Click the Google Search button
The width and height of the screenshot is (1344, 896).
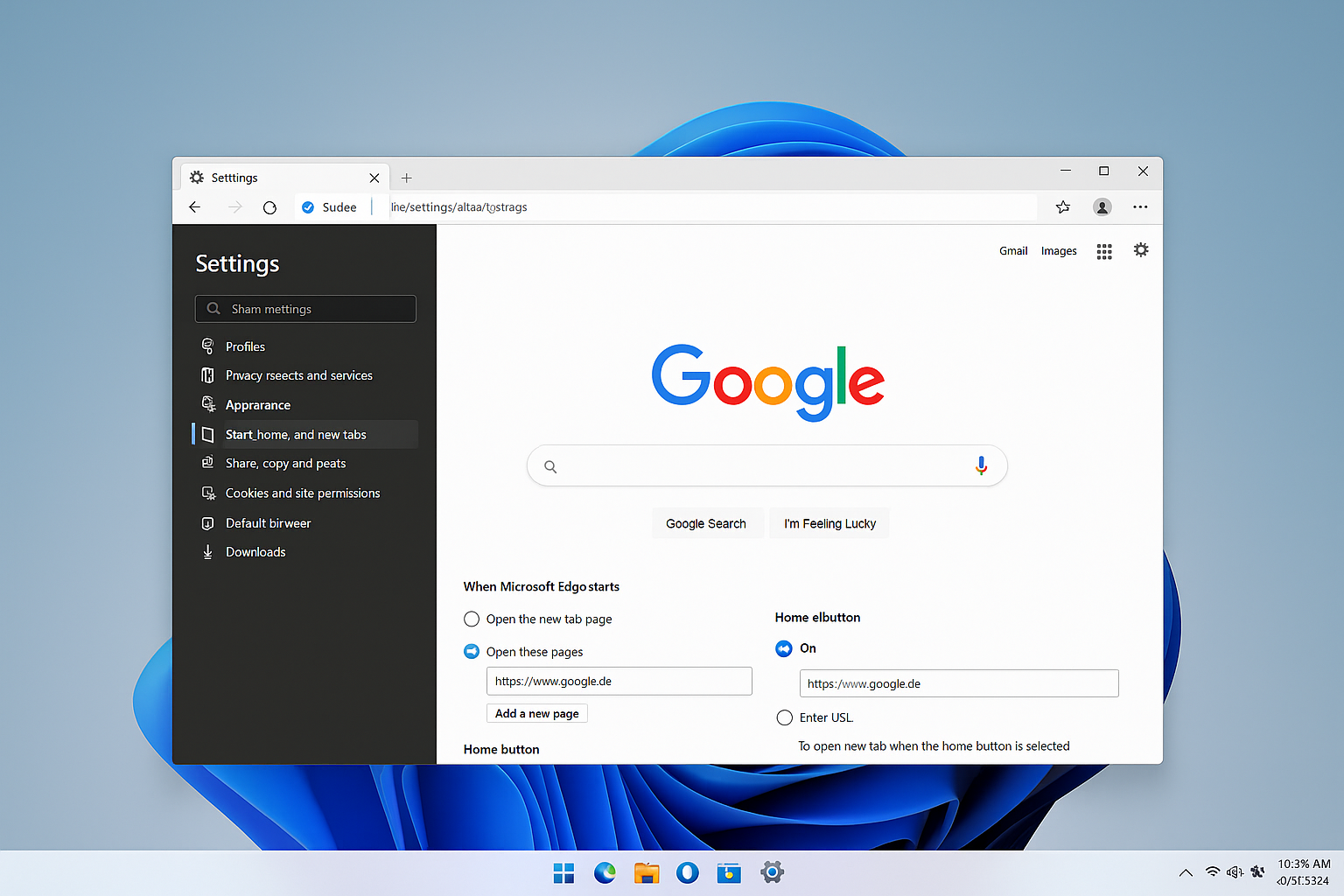tap(706, 523)
